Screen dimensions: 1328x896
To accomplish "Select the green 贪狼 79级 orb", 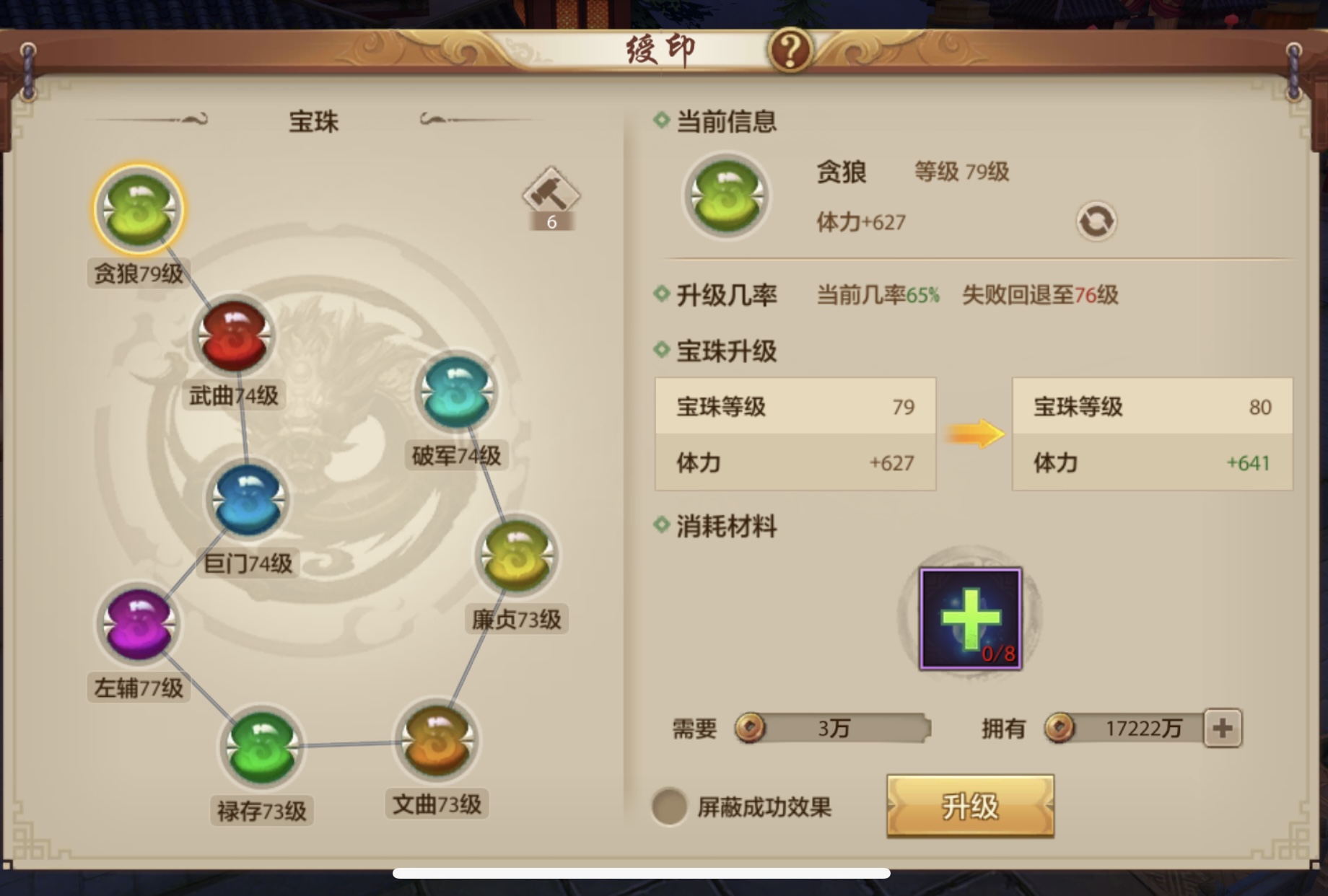I will pos(139,209).
